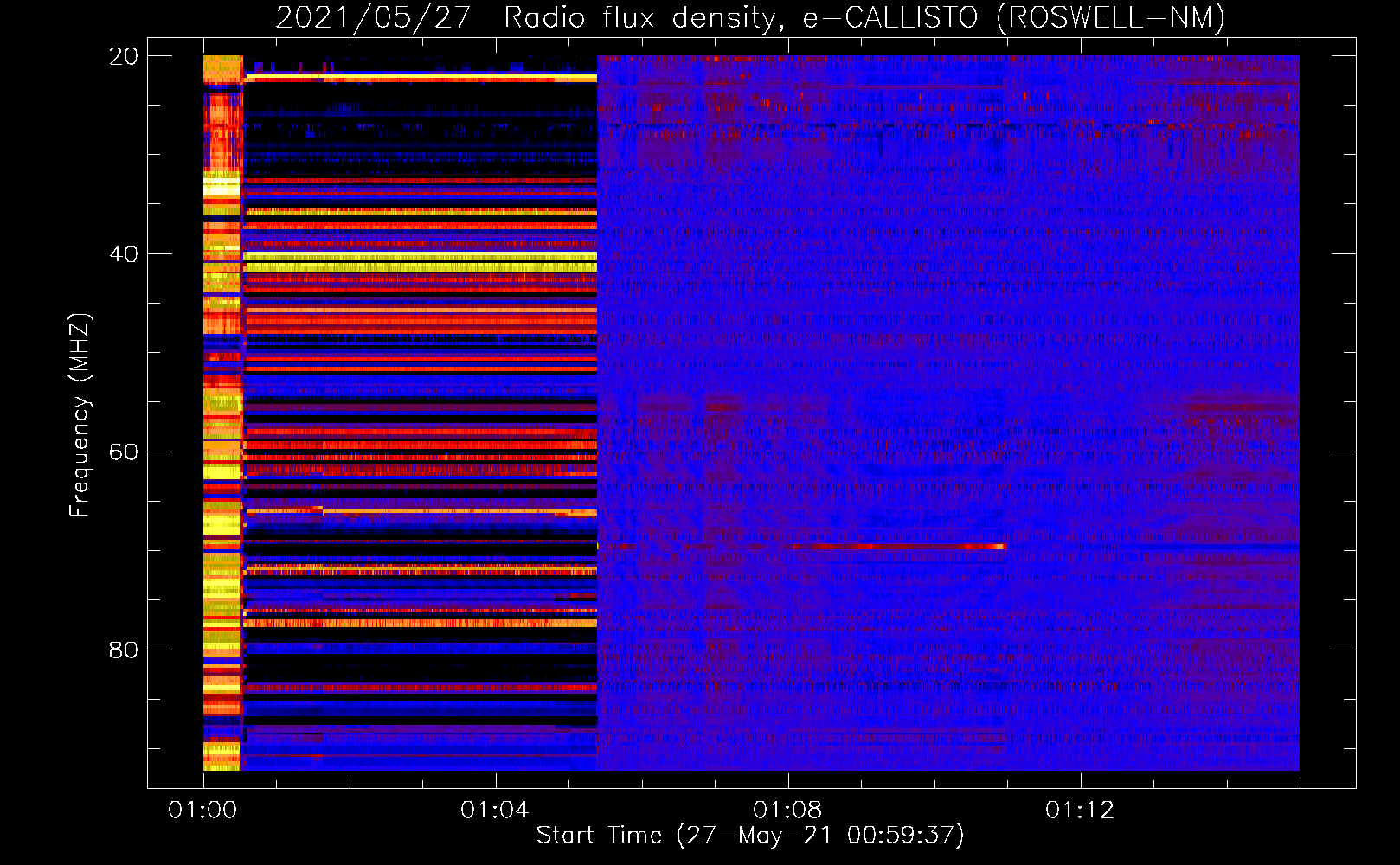The height and width of the screenshot is (865, 1400).
Task: Click the 60 frequency tick label
Action: coord(124,452)
